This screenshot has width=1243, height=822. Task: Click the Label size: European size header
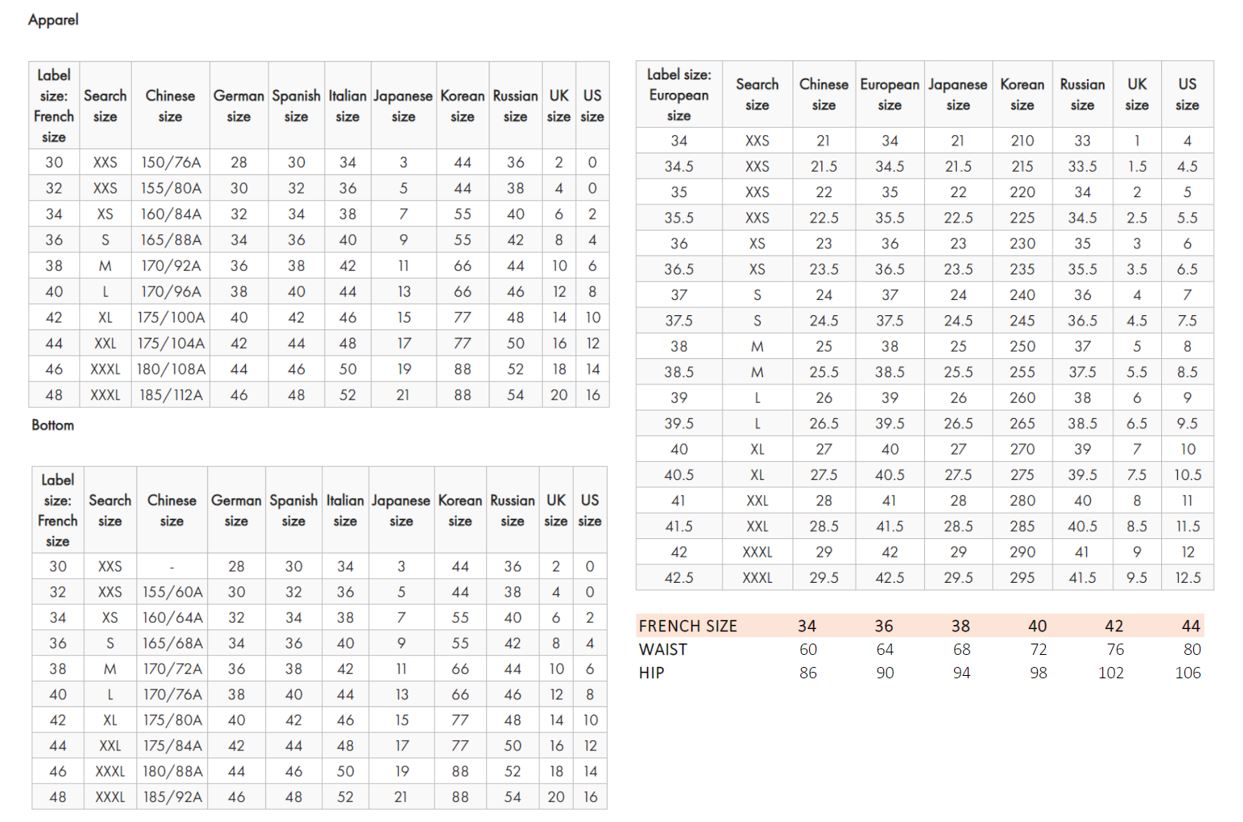pos(679,95)
